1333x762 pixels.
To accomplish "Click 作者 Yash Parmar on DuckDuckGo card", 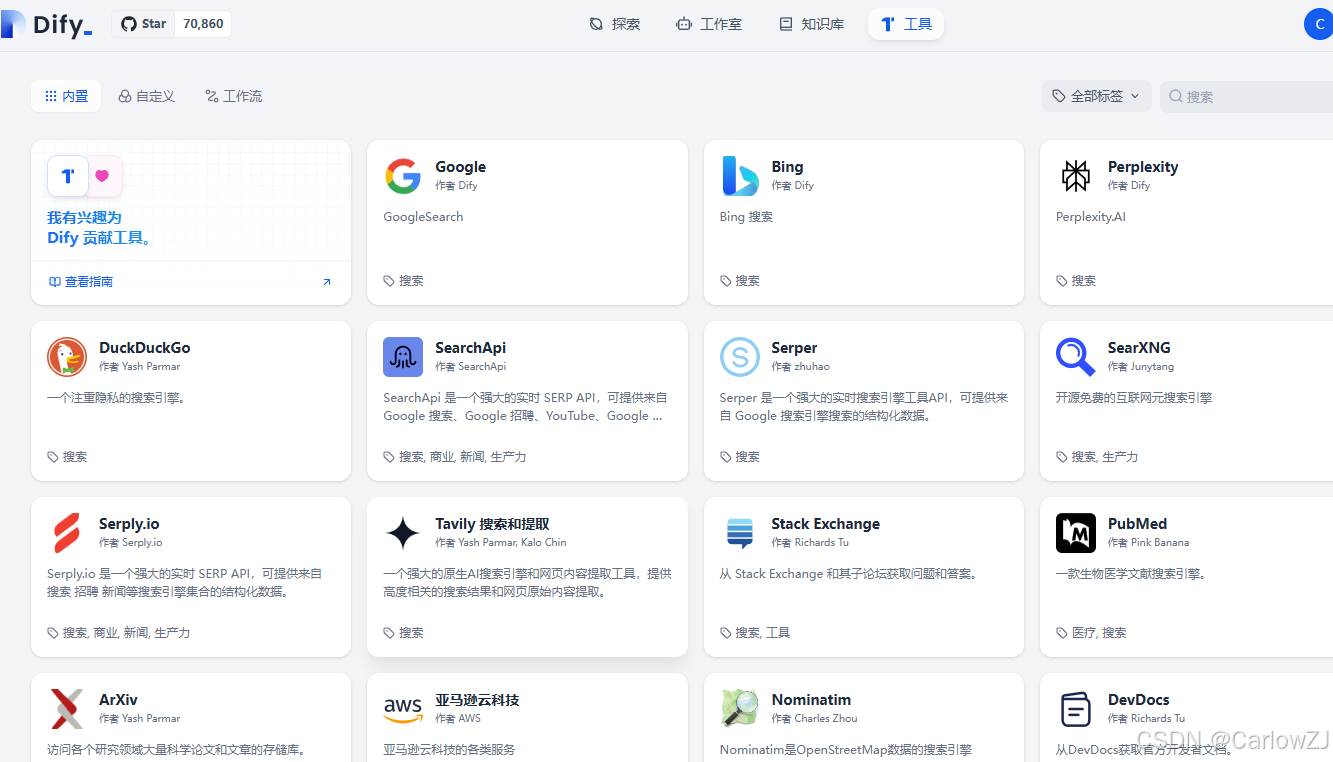I will pos(139,367).
